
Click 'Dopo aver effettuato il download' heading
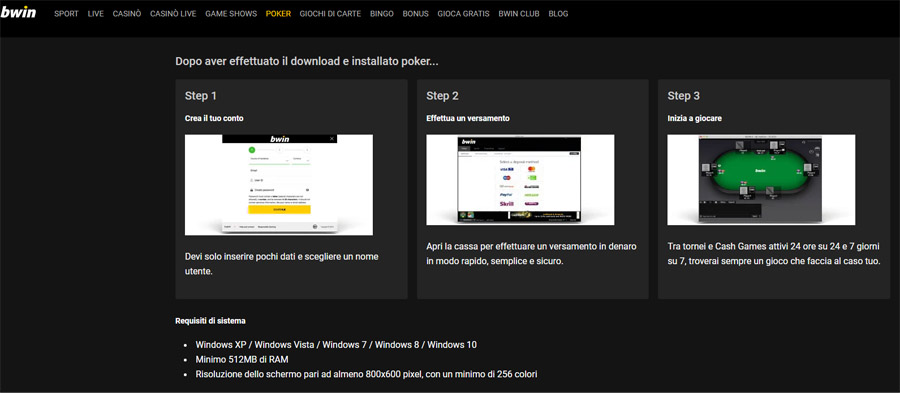307,61
